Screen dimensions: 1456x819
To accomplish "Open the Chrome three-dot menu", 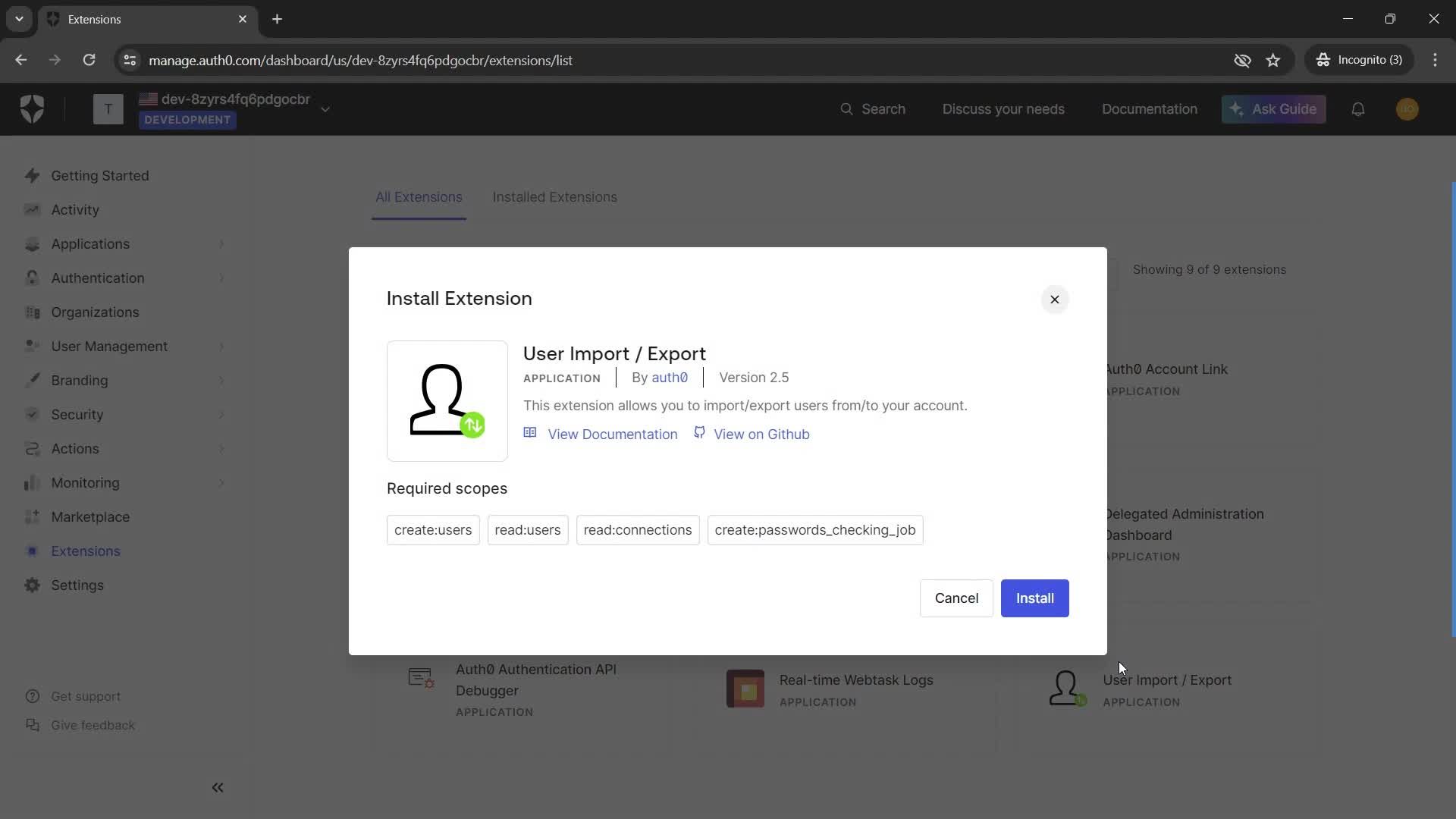I will pyautogui.click(x=1435, y=60).
